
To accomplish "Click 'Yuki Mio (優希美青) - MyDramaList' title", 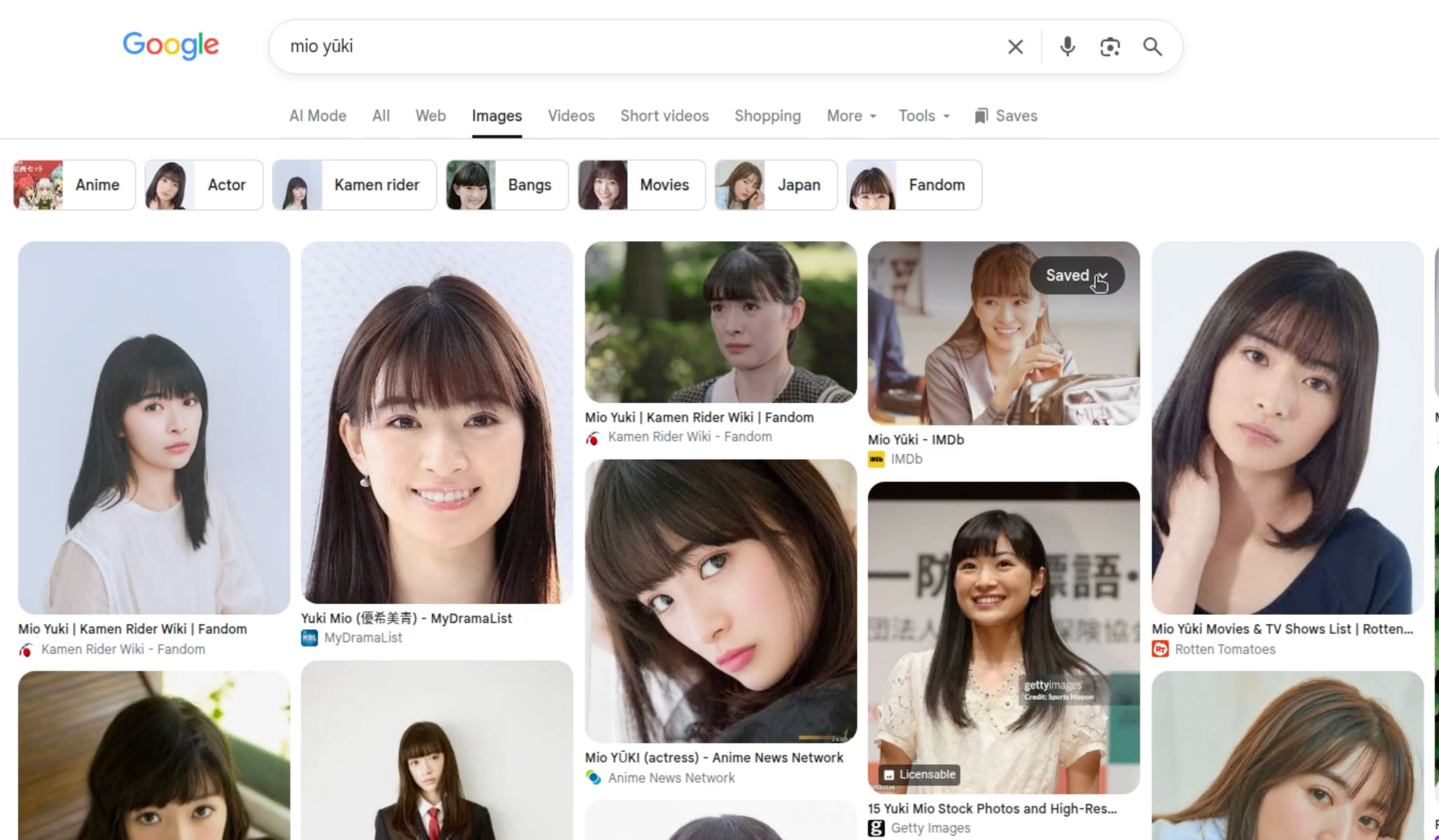I will [x=407, y=618].
